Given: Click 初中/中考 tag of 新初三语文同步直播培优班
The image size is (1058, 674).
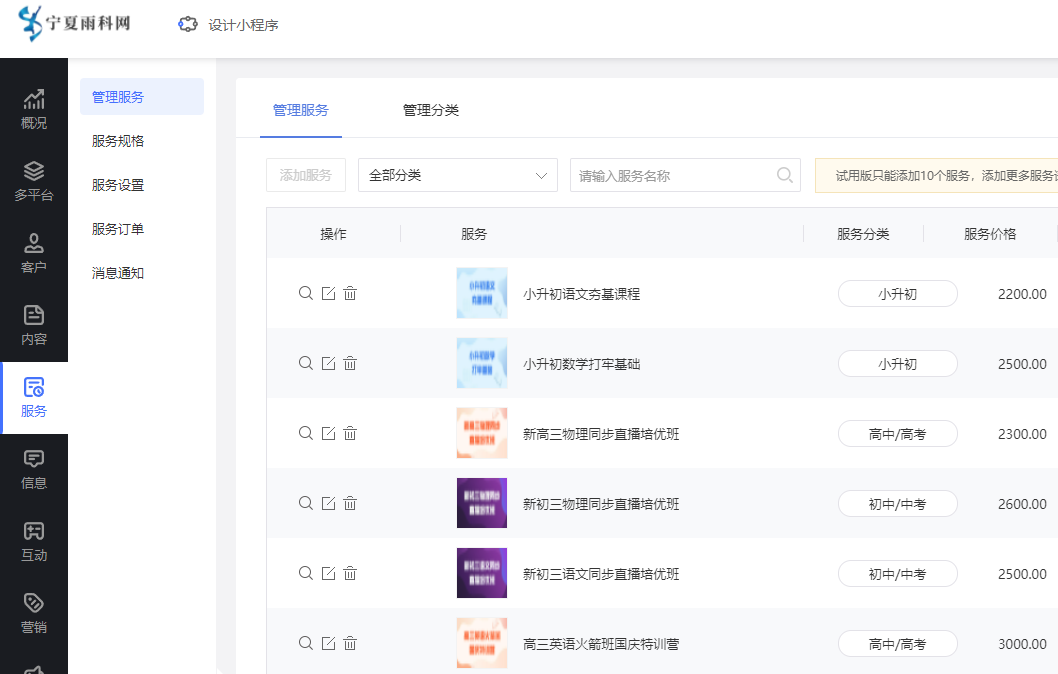Looking at the screenshot, I should [x=897, y=574].
